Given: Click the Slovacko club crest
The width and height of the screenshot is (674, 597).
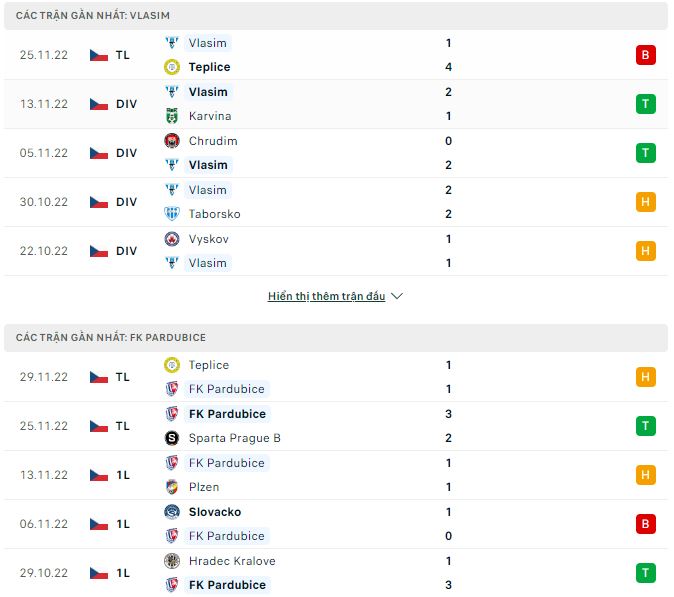Looking at the screenshot, I should [171, 512].
